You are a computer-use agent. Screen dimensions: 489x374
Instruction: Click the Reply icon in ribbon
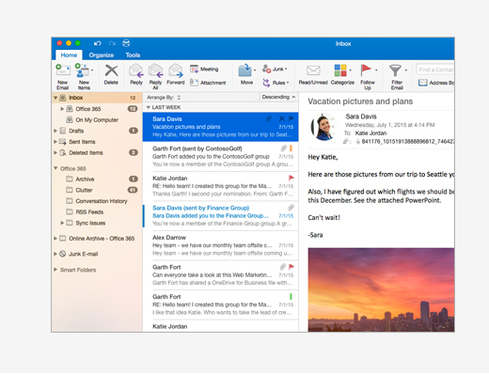coord(136,71)
